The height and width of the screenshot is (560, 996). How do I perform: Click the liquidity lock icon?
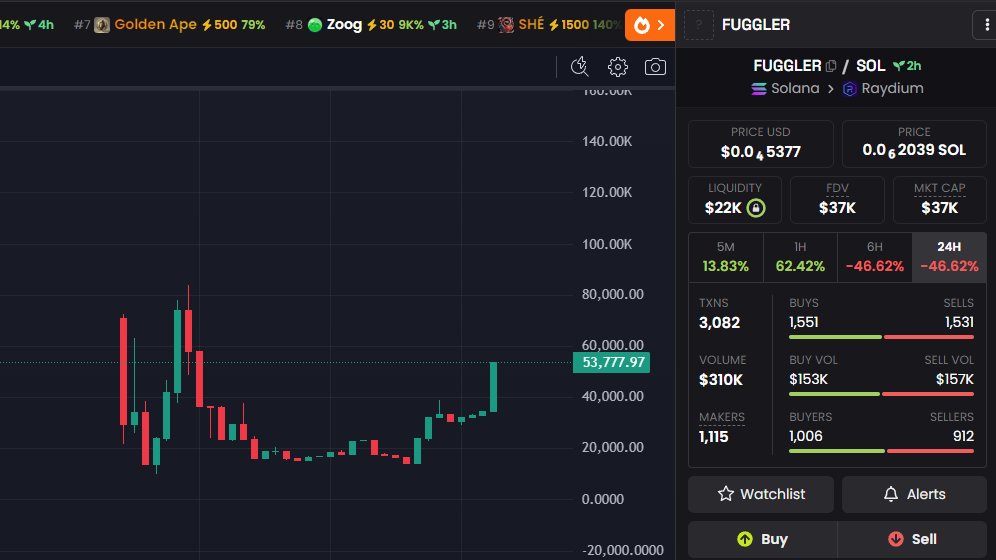756,208
